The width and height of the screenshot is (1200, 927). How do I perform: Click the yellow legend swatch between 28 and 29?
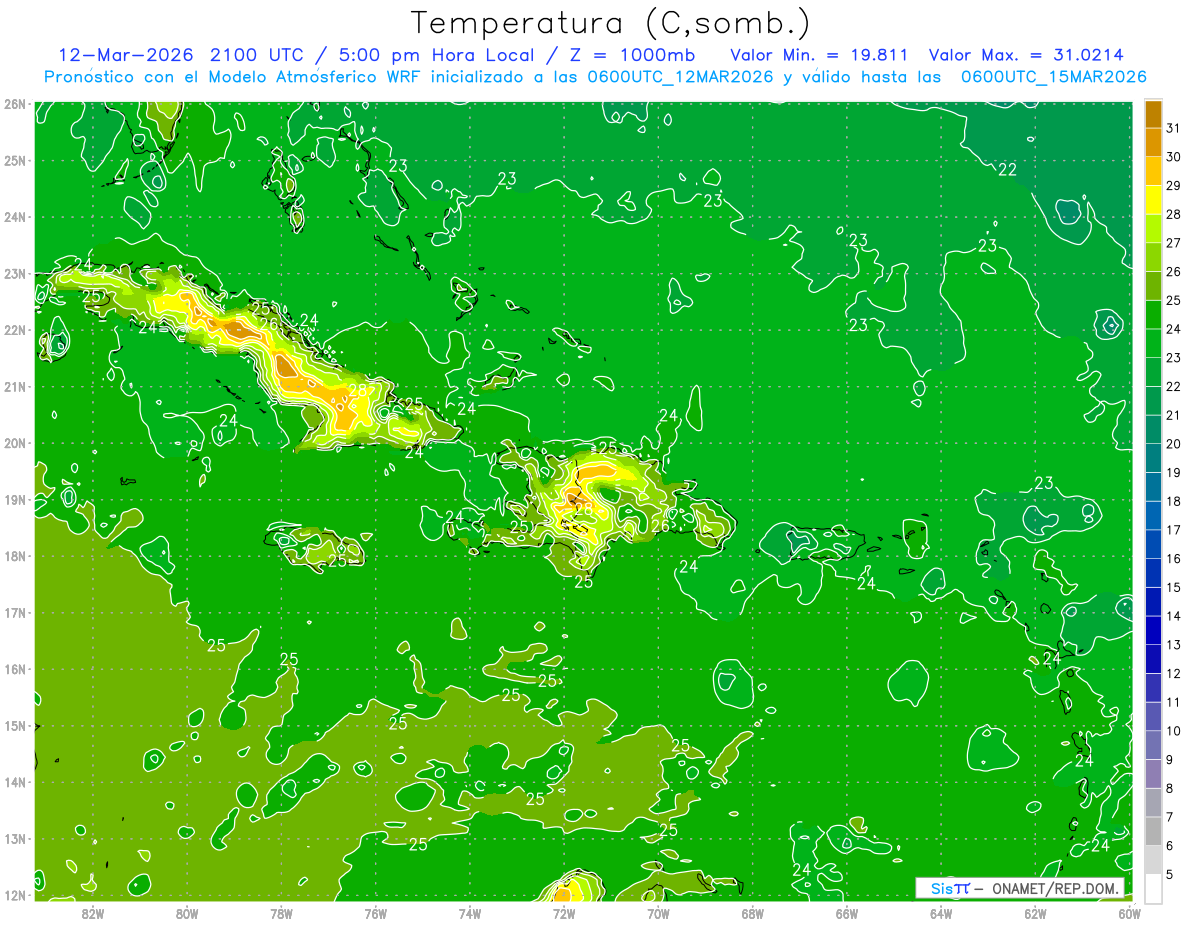click(1153, 200)
